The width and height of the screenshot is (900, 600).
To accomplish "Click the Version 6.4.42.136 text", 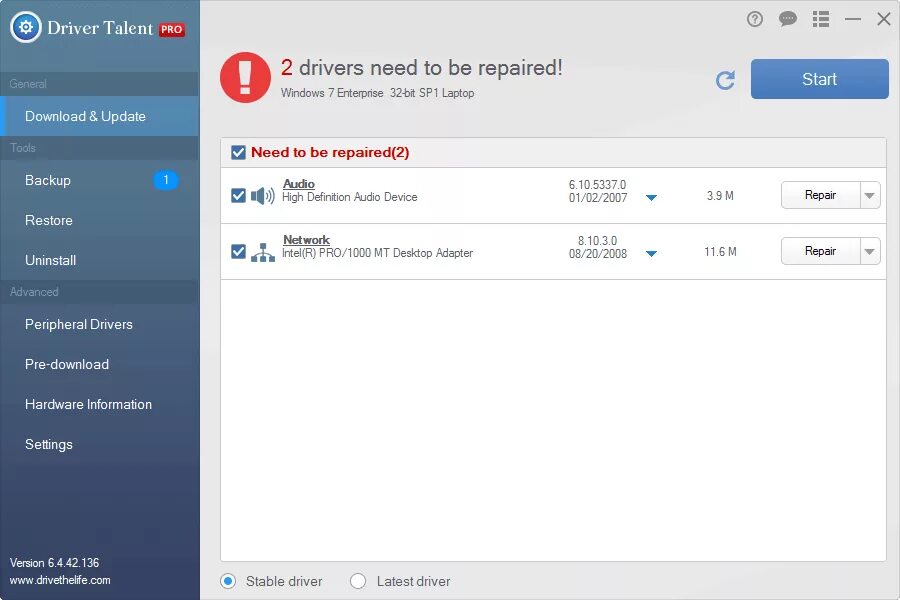I will tap(55, 563).
